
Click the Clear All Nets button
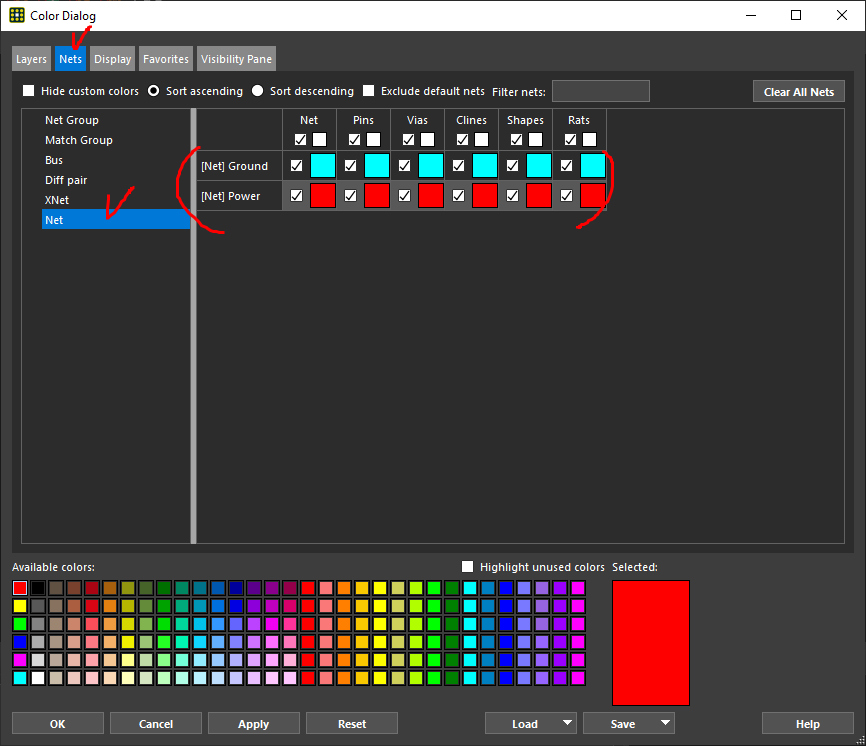click(x=799, y=92)
